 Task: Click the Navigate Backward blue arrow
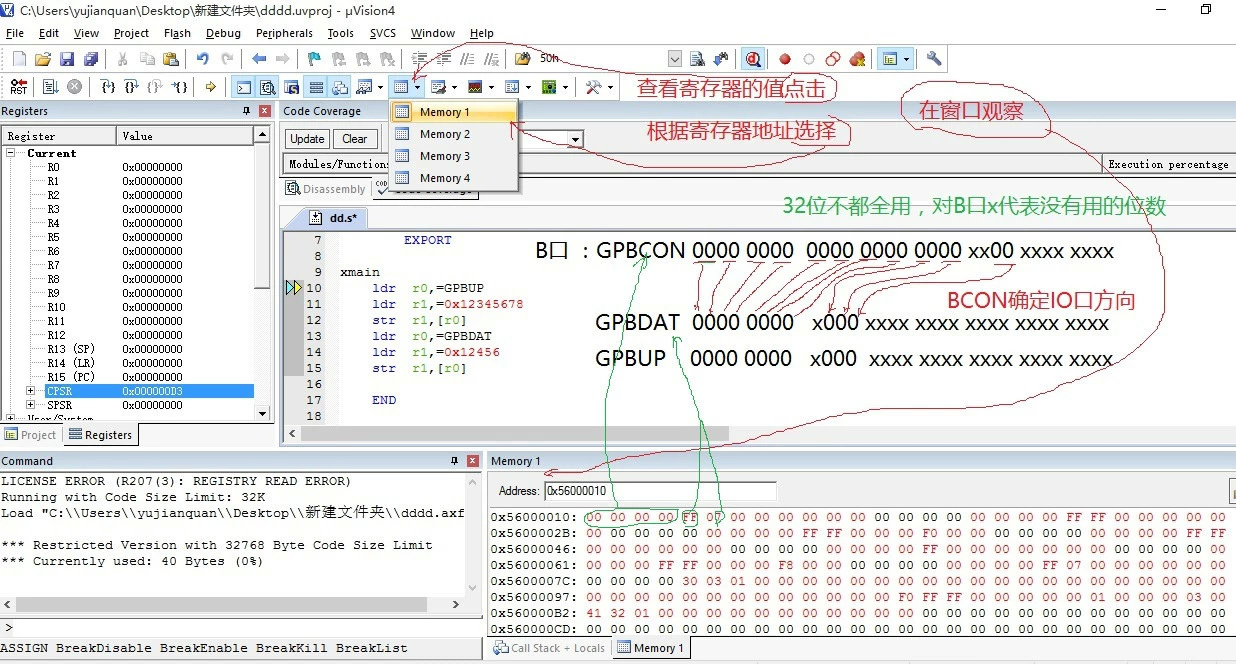coord(259,59)
